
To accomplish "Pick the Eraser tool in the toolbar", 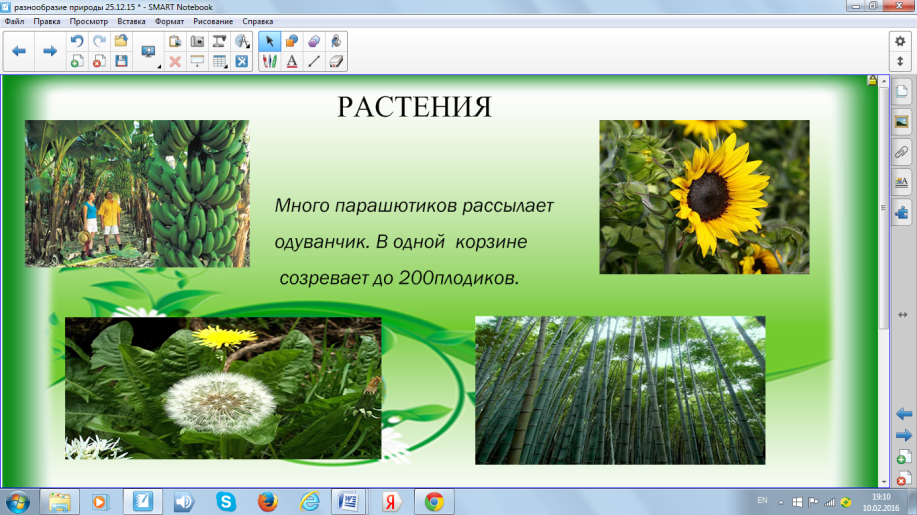I will (x=336, y=61).
